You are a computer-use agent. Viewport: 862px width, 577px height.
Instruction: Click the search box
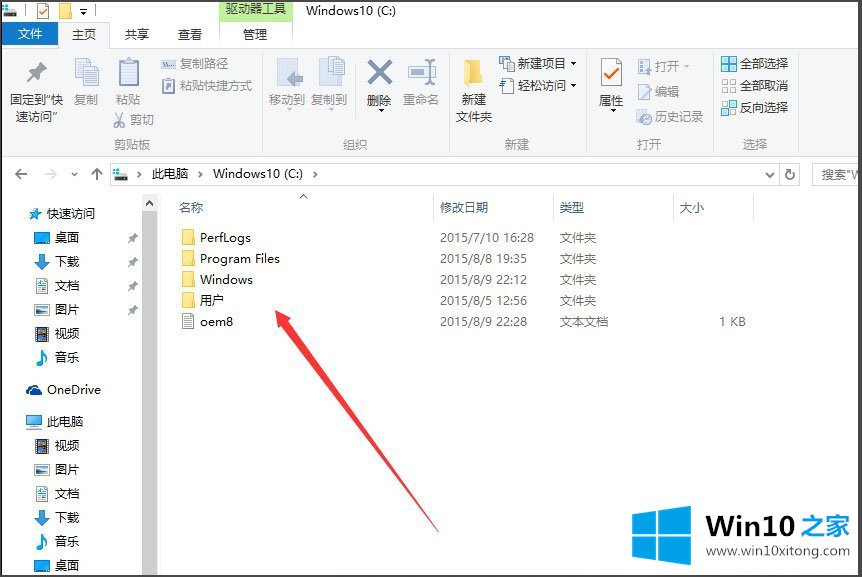(836, 174)
